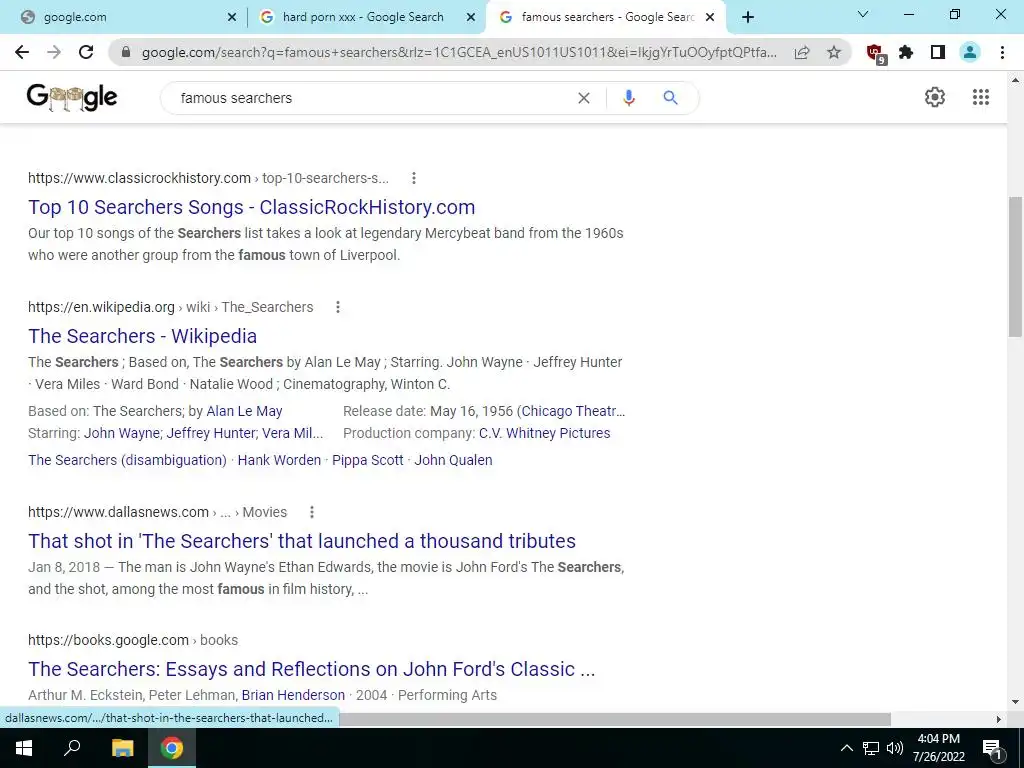This screenshot has width=1024, height=768.
Task: Open the Hank Worden link
Action: [279, 460]
